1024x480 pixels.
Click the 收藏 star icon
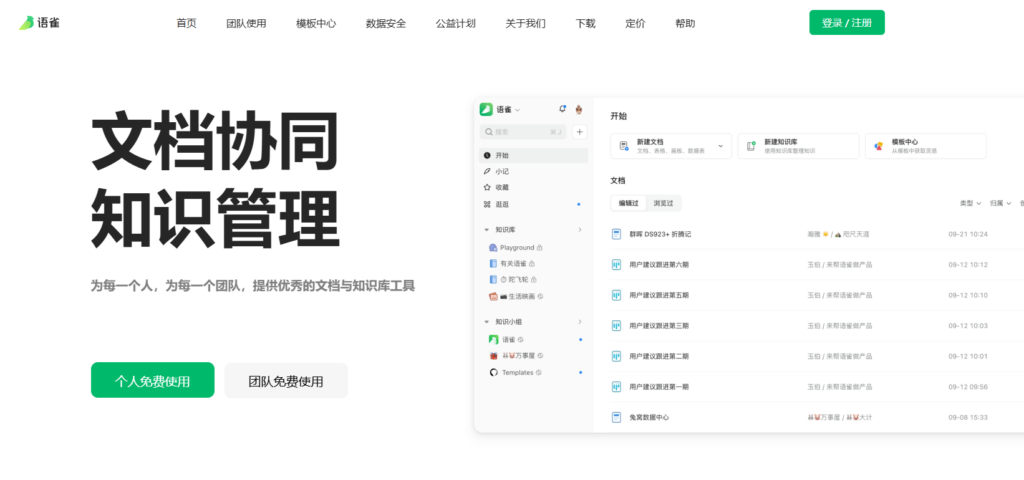(487, 187)
